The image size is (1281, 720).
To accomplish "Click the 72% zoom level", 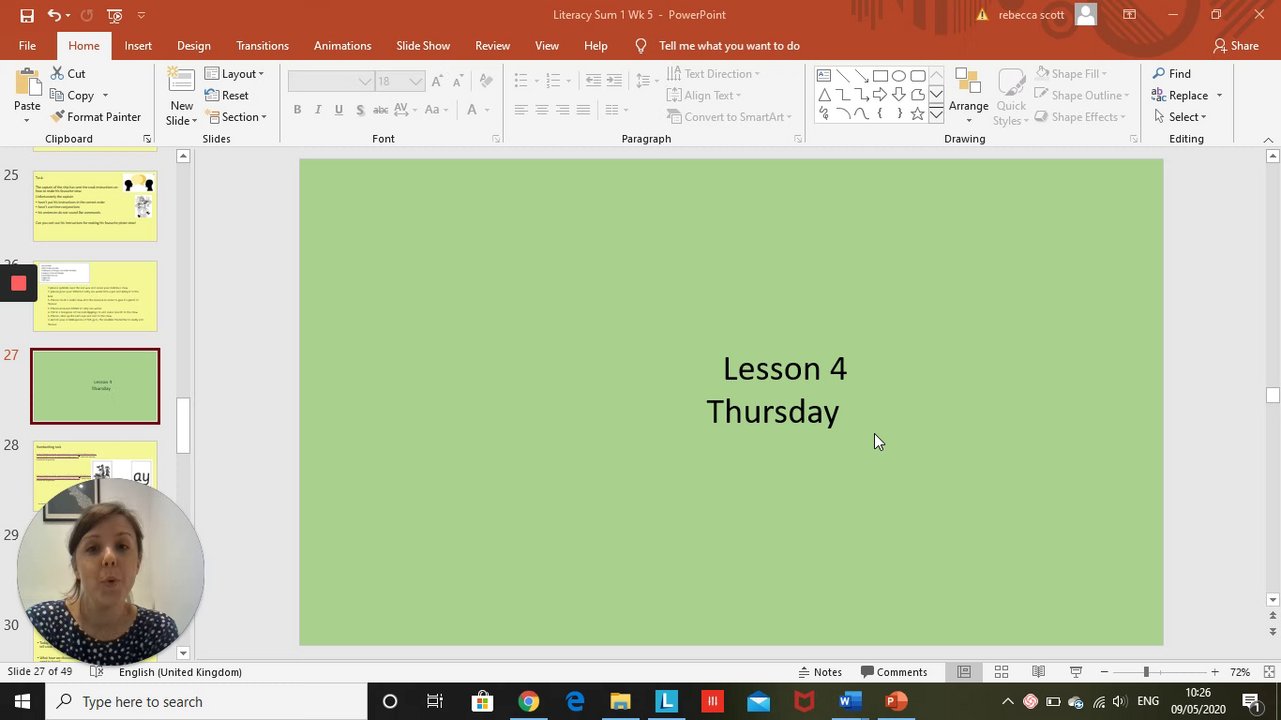I will 1240,672.
